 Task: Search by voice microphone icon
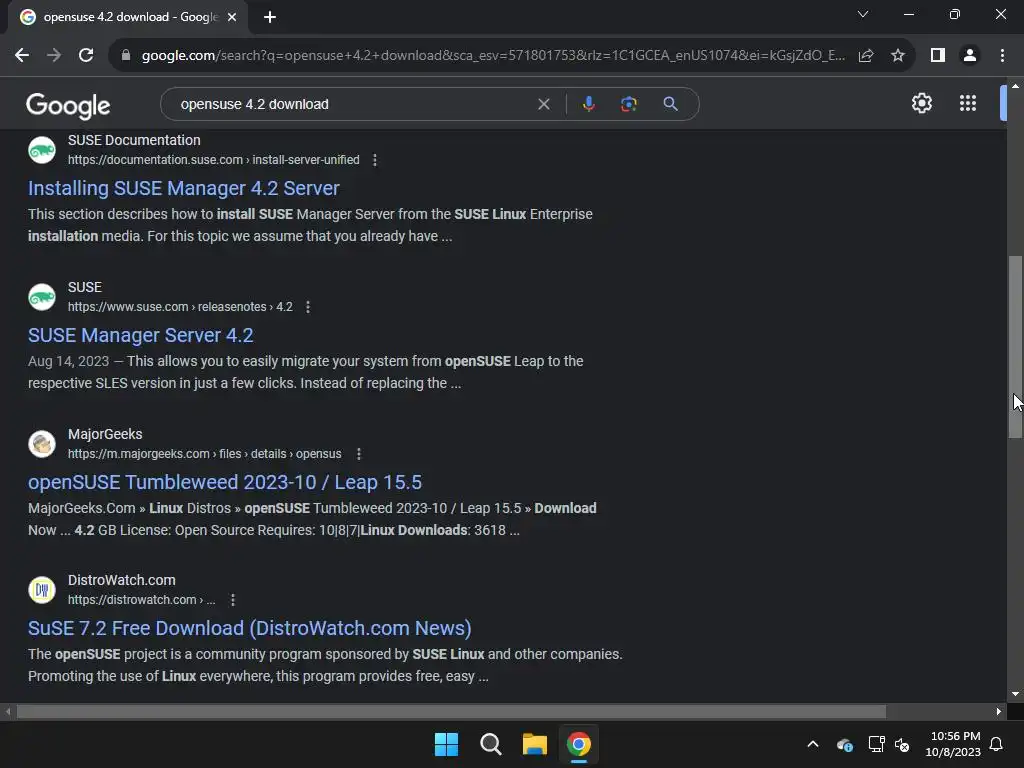pos(588,104)
